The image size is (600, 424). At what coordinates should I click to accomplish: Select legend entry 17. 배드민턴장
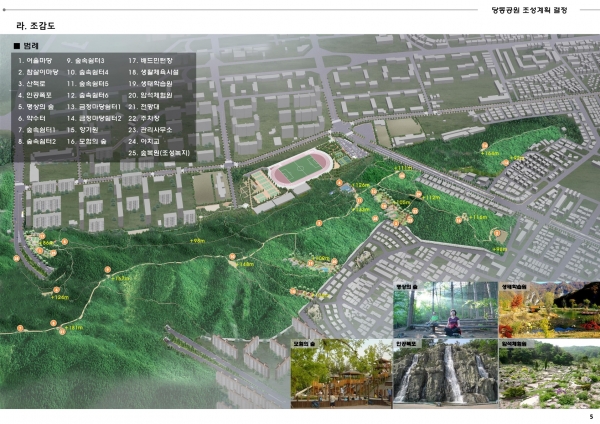point(150,60)
